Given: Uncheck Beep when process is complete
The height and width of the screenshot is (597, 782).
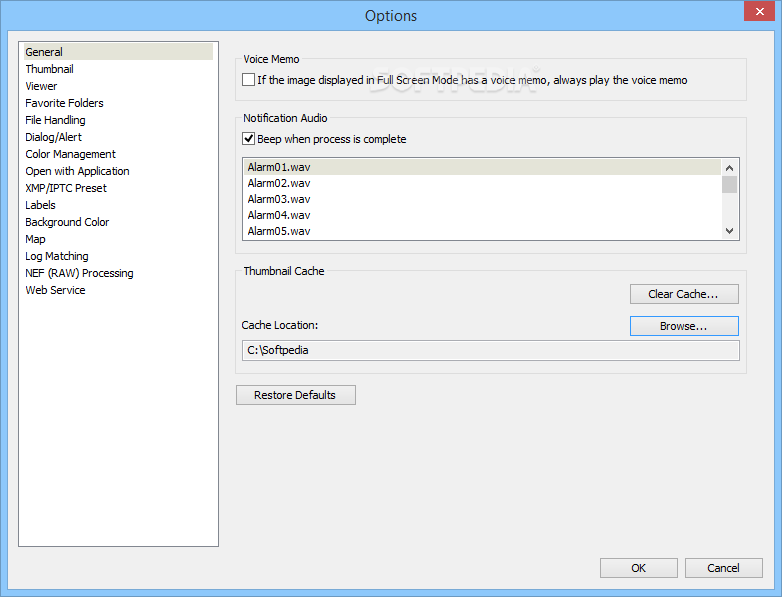Looking at the screenshot, I should pos(248,139).
